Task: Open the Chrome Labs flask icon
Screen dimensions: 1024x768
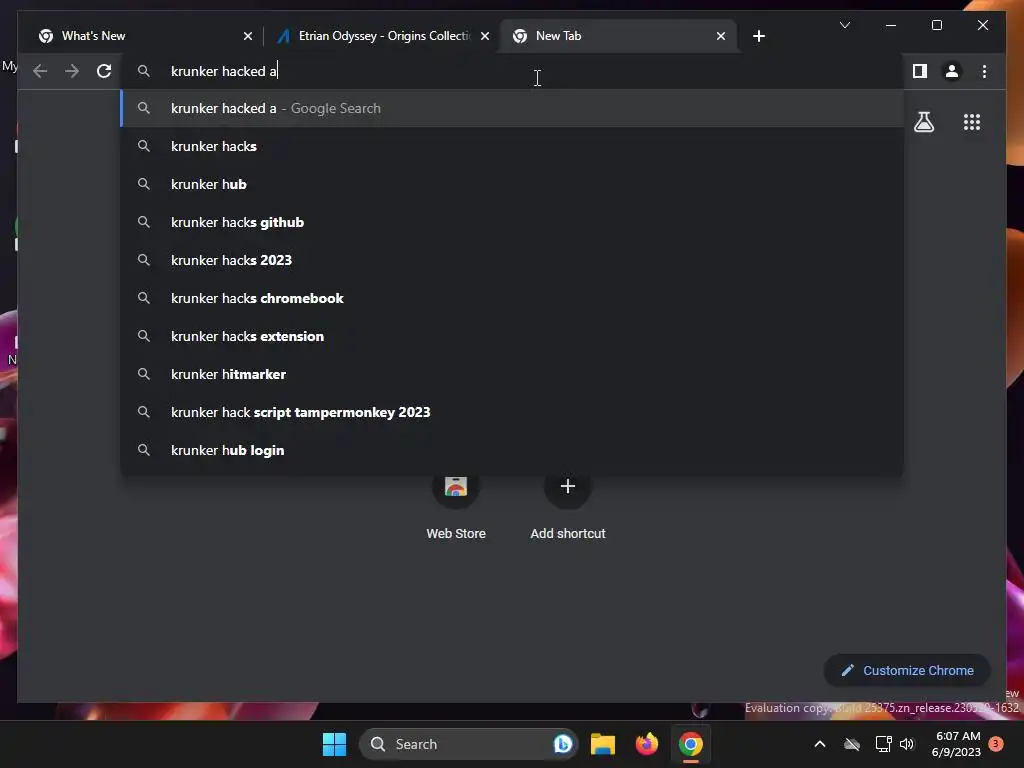Action: pyautogui.click(x=923, y=122)
